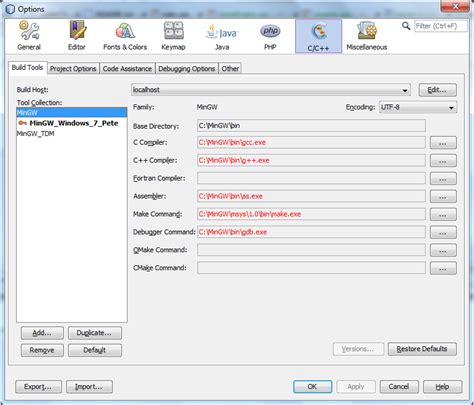Click the Assembler path field
Viewport: 474px width, 405px height.
[311, 196]
